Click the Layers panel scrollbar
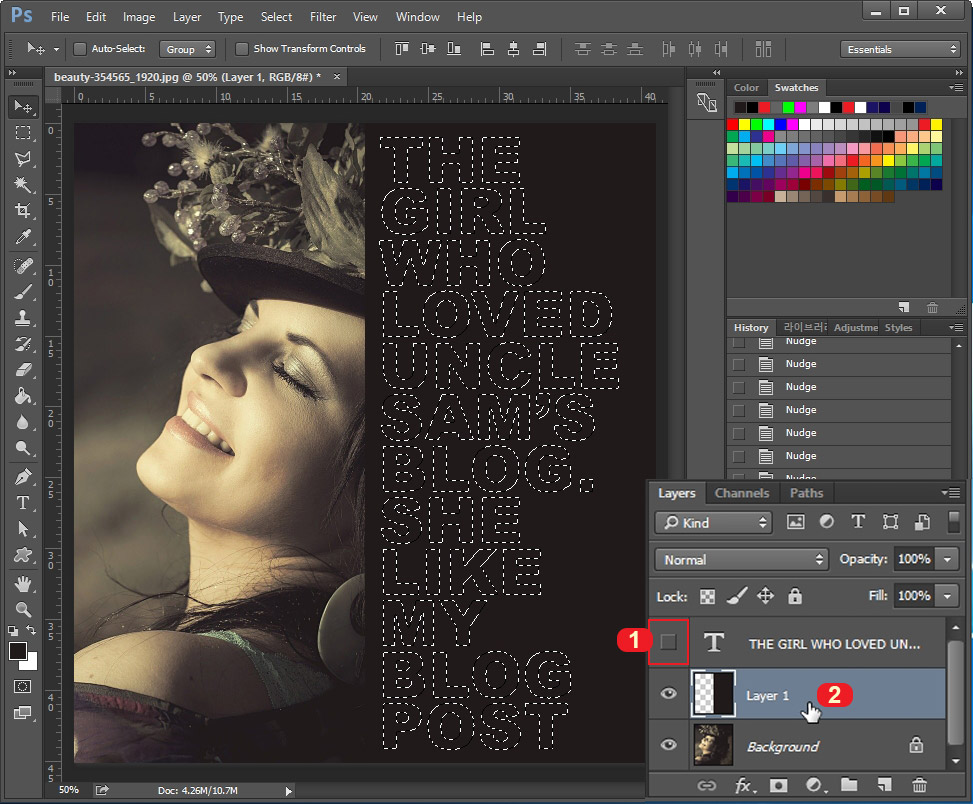 click(956, 693)
